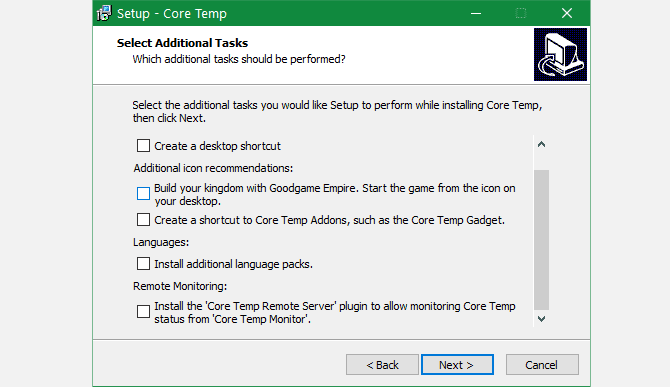Click the scroll down arrow in tasks list
The image size is (670, 387).
tap(541, 319)
